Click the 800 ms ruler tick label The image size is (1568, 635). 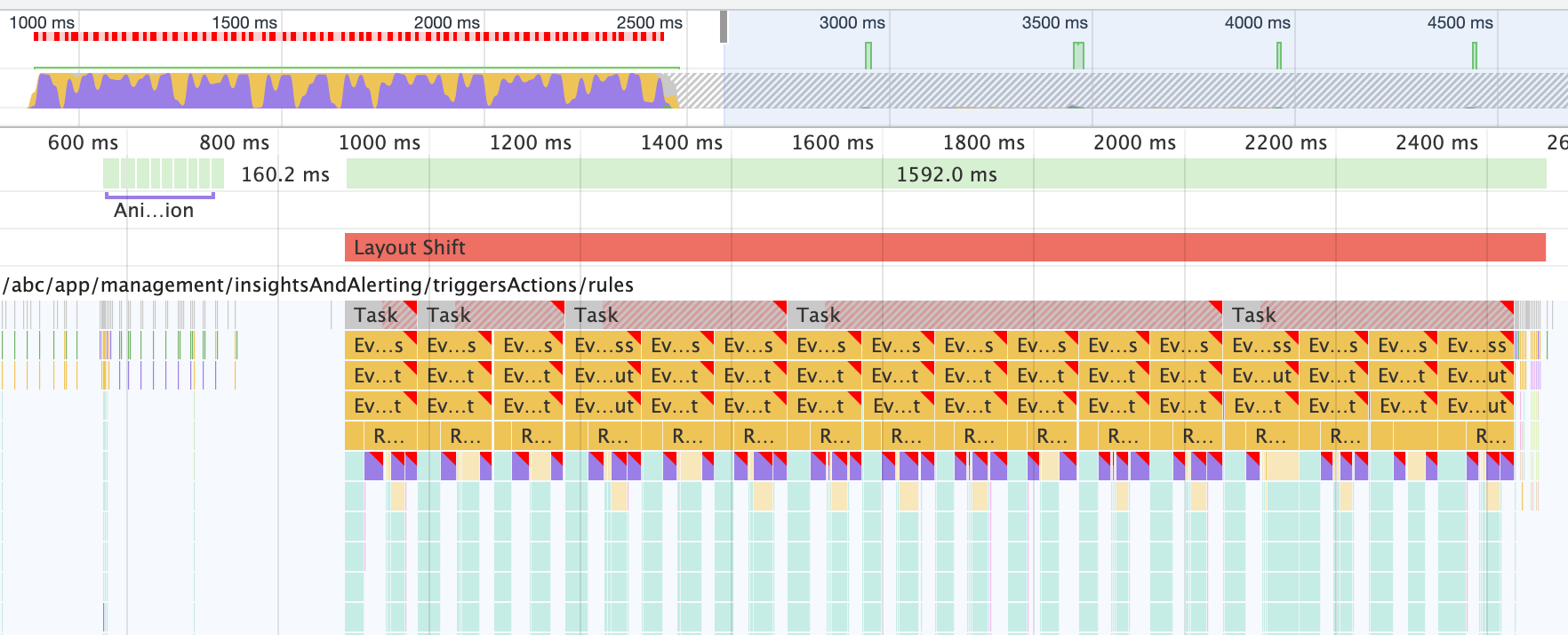(235, 142)
